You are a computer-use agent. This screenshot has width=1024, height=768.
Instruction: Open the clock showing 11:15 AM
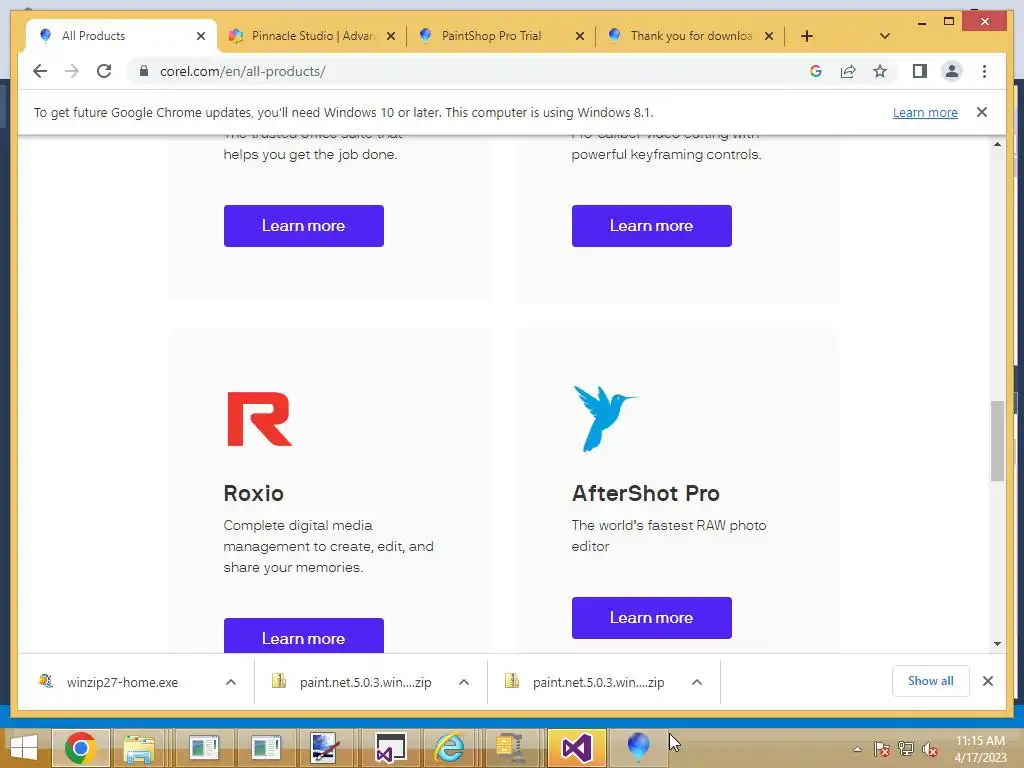[x=980, y=749]
